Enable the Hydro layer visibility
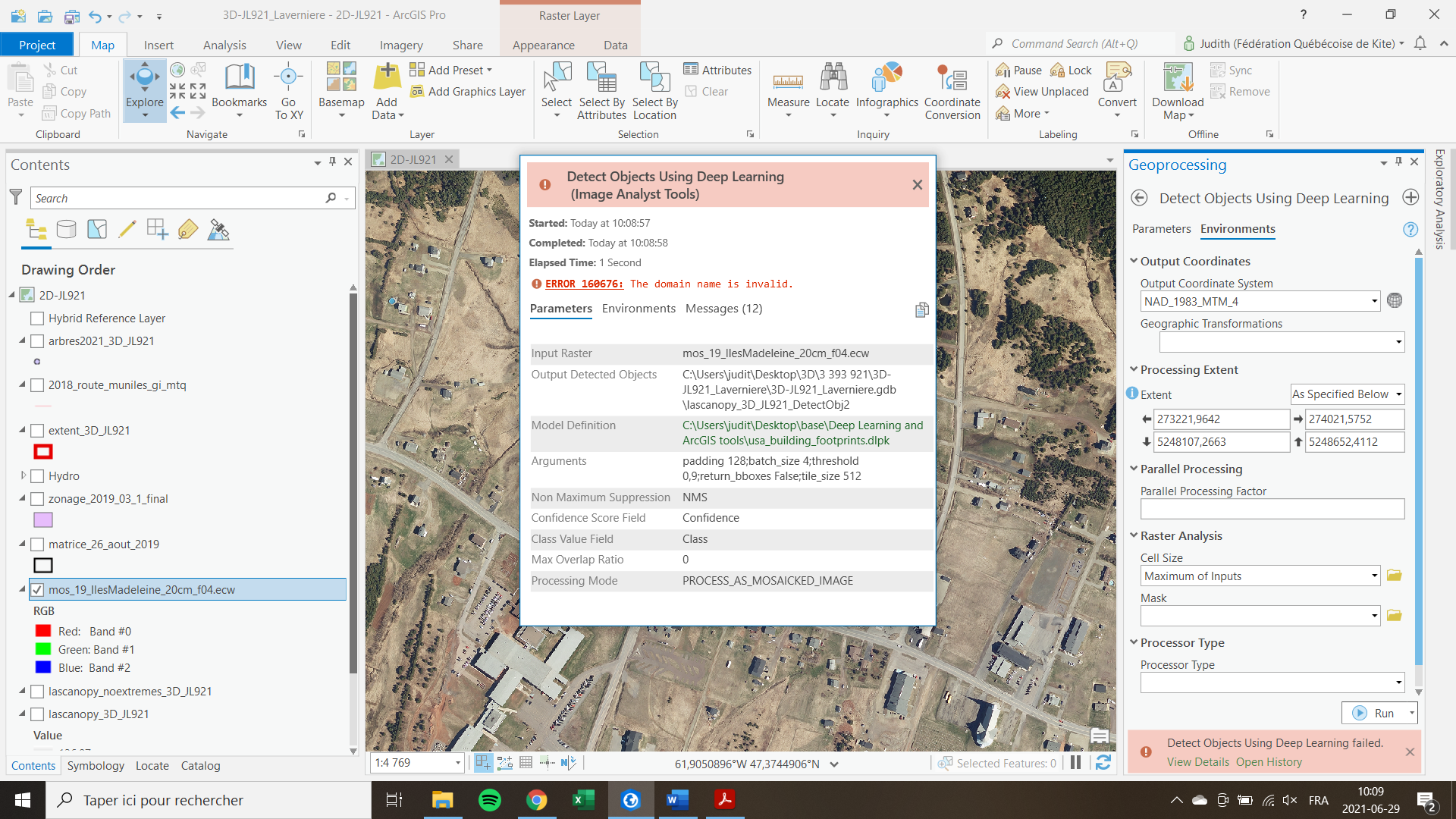The width and height of the screenshot is (1456, 819). tap(36, 475)
